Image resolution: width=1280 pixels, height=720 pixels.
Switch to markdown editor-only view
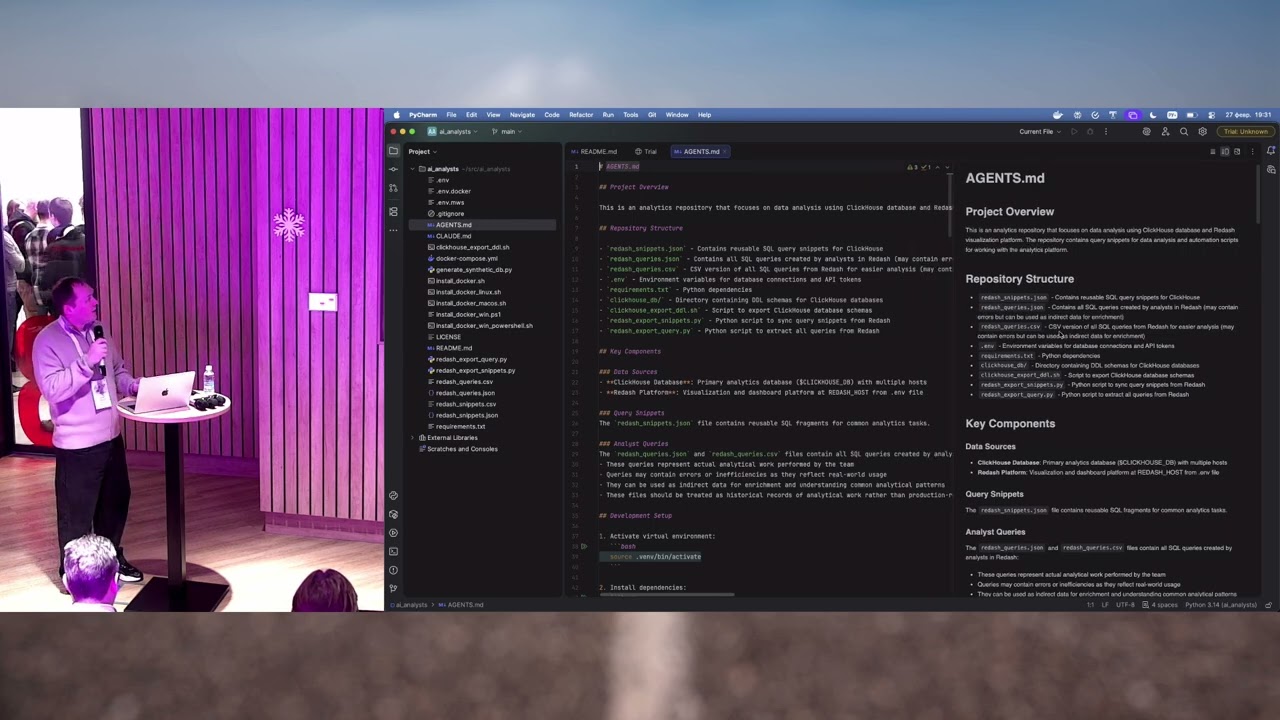tap(1213, 151)
